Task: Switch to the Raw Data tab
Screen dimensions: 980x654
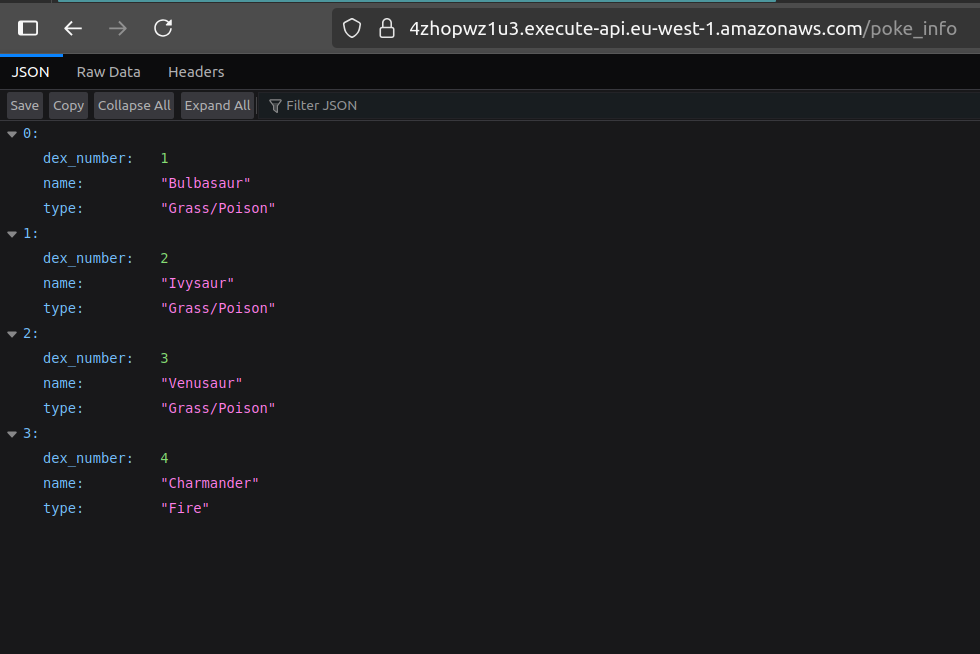Action: (109, 72)
